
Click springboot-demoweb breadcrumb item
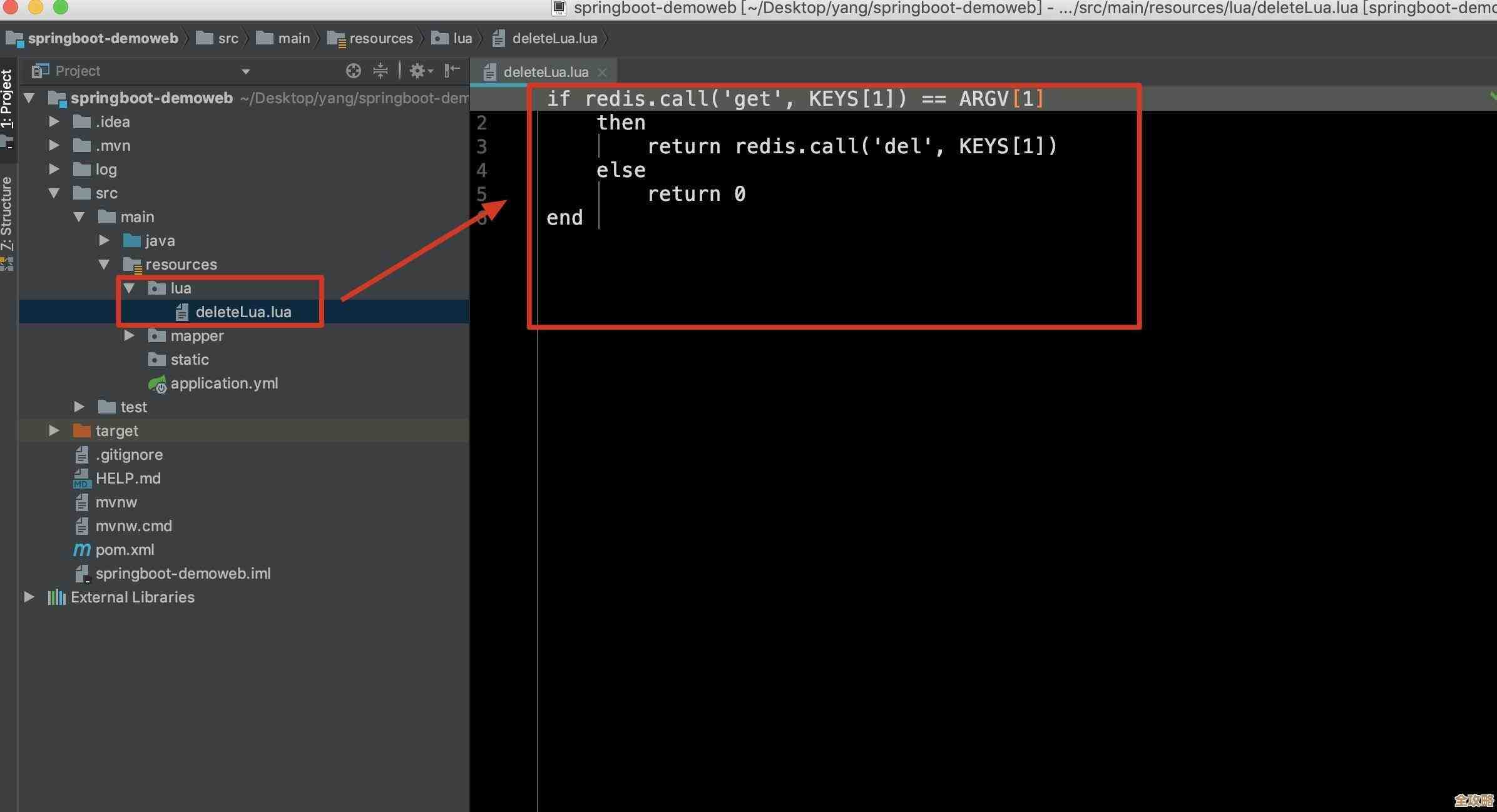pyautogui.click(x=103, y=39)
